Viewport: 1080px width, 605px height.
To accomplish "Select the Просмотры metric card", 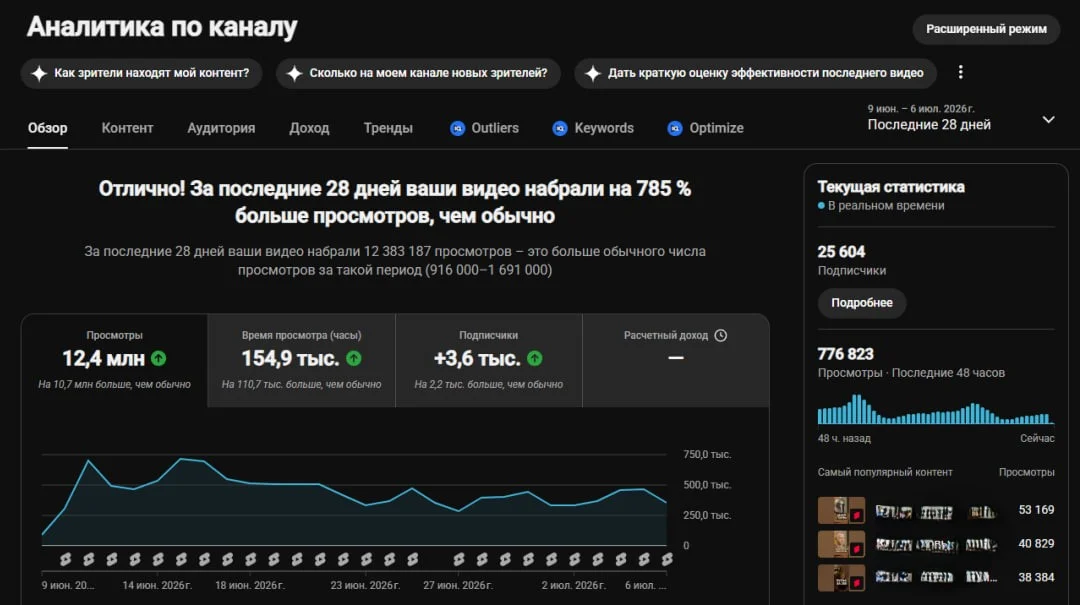I will point(114,361).
